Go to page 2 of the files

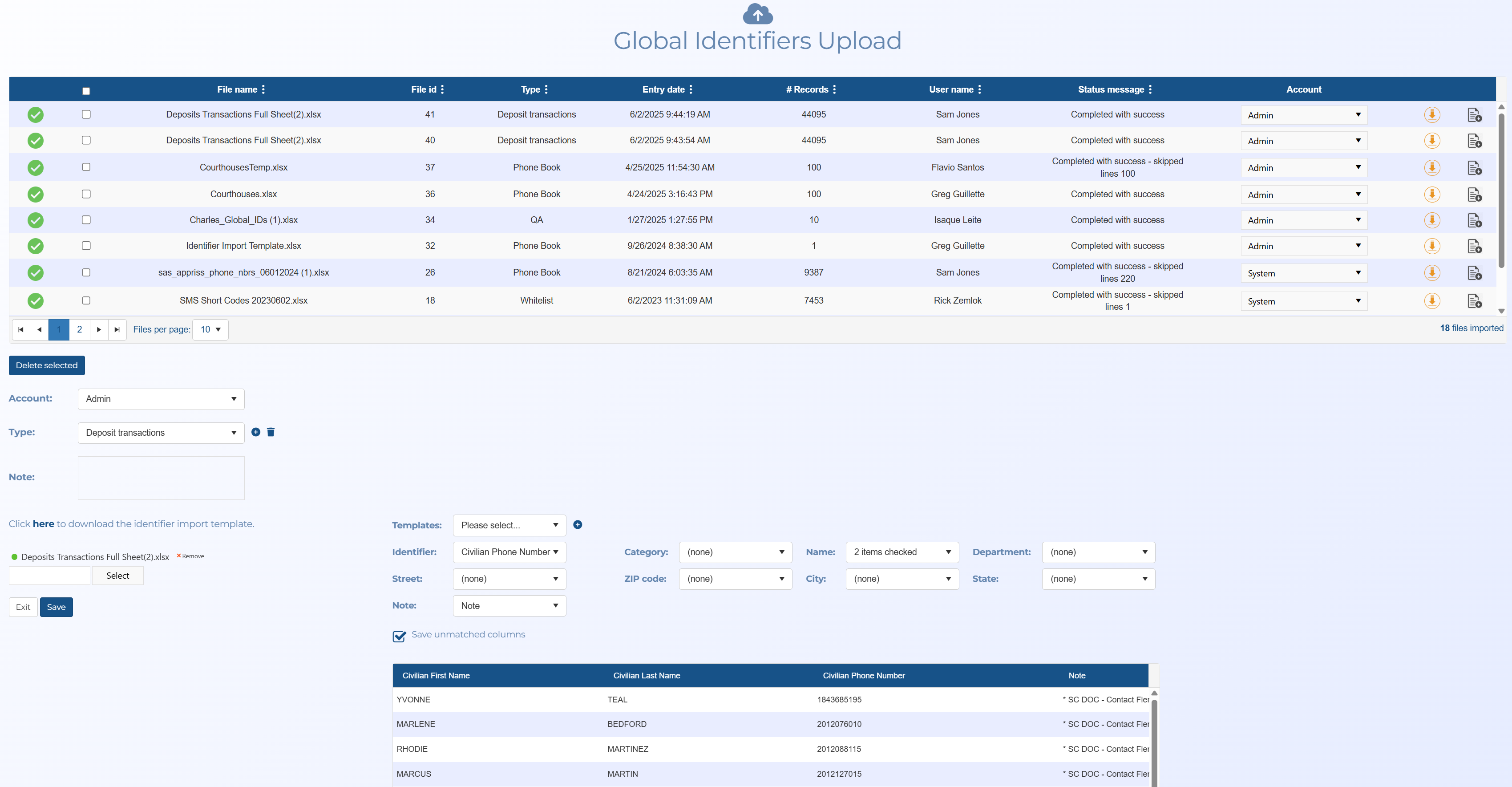[x=79, y=329]
